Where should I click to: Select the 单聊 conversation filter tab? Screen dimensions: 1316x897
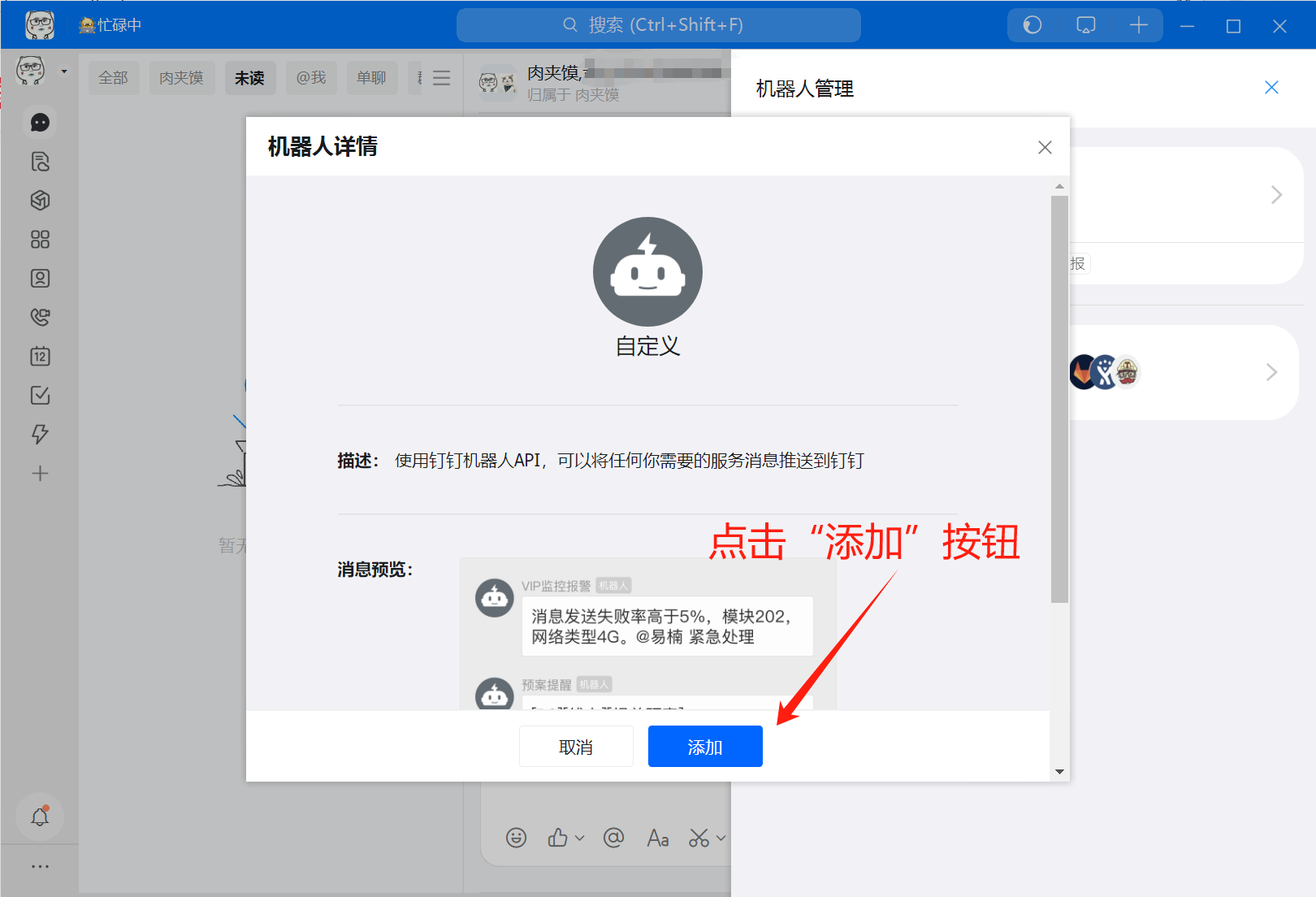[372, 78]
